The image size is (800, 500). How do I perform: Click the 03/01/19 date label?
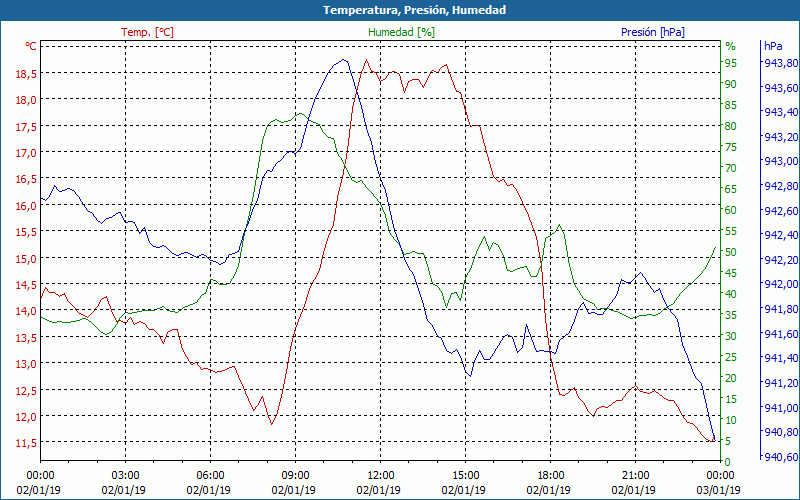[x=718, y=490]
